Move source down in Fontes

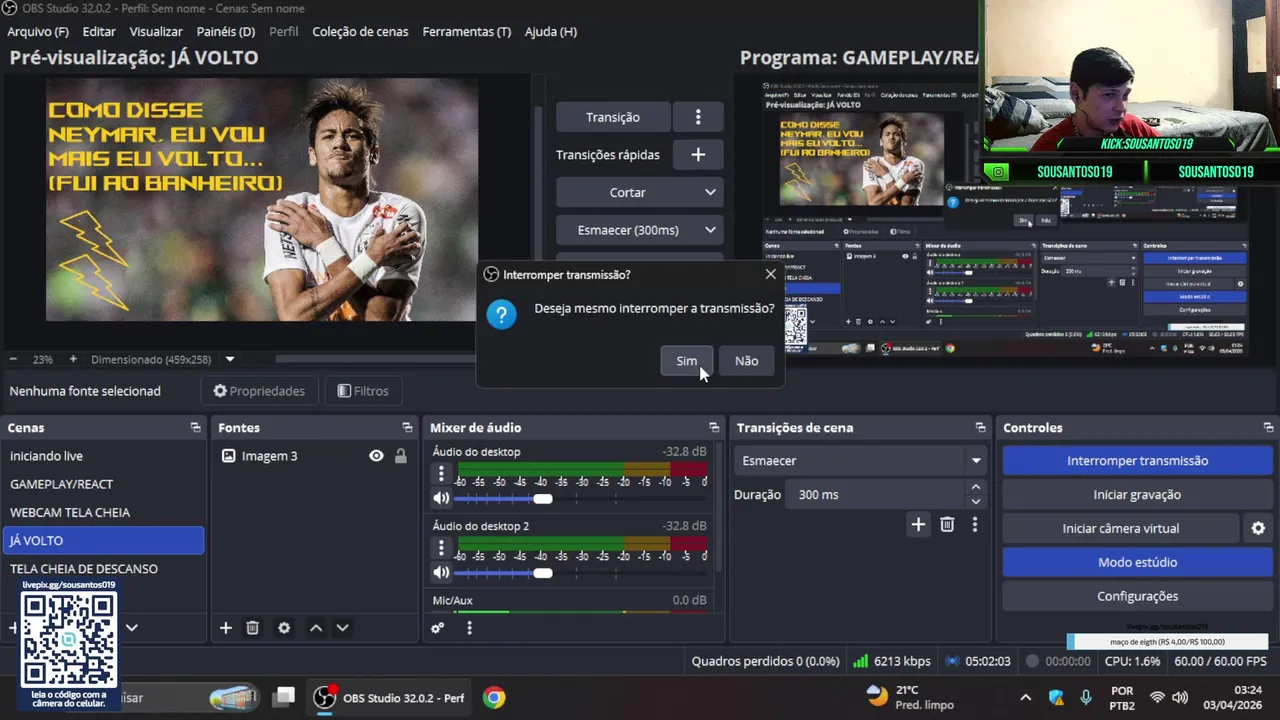coord(342,628)
